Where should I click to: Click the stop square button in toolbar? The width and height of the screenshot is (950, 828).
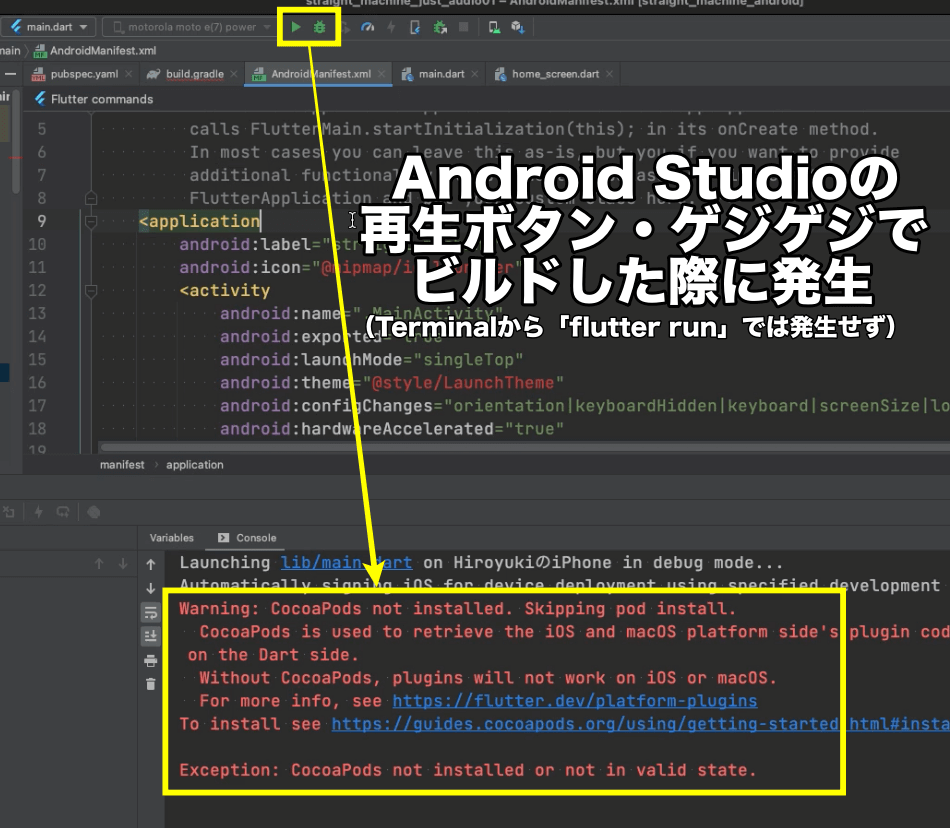[463, 27]
